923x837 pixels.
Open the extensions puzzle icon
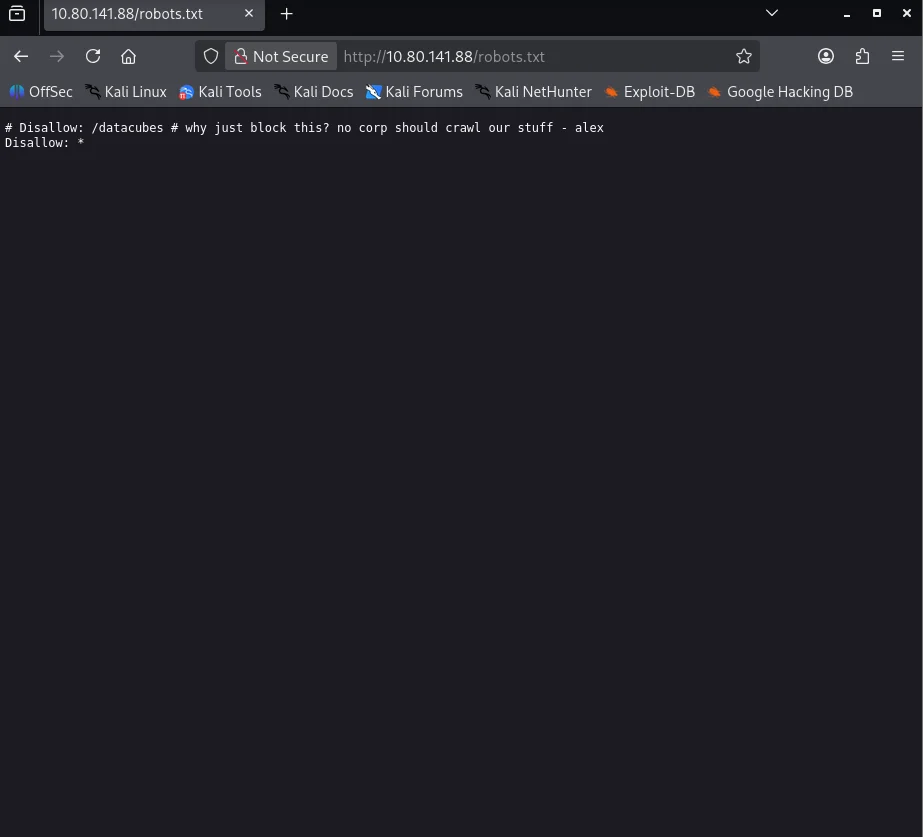tap(862, 56)
